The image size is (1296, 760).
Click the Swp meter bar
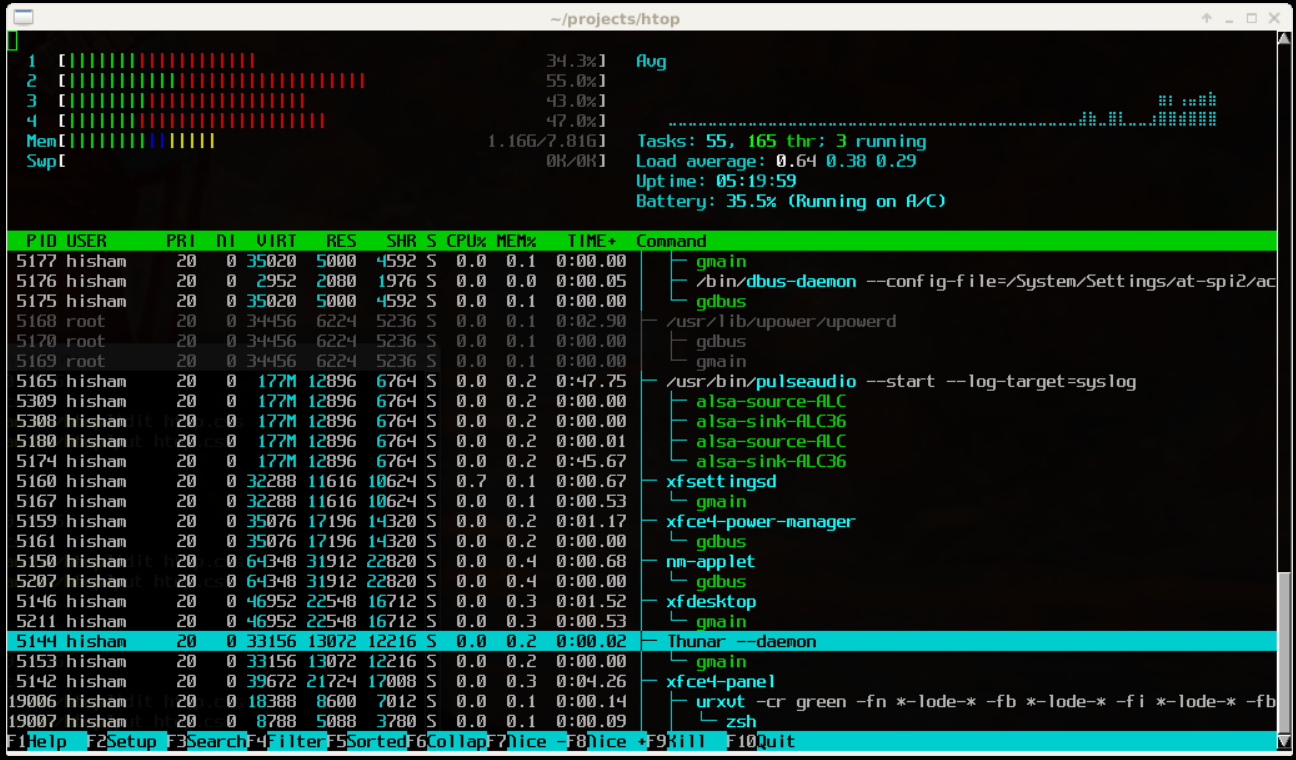(x=332, y=161)
